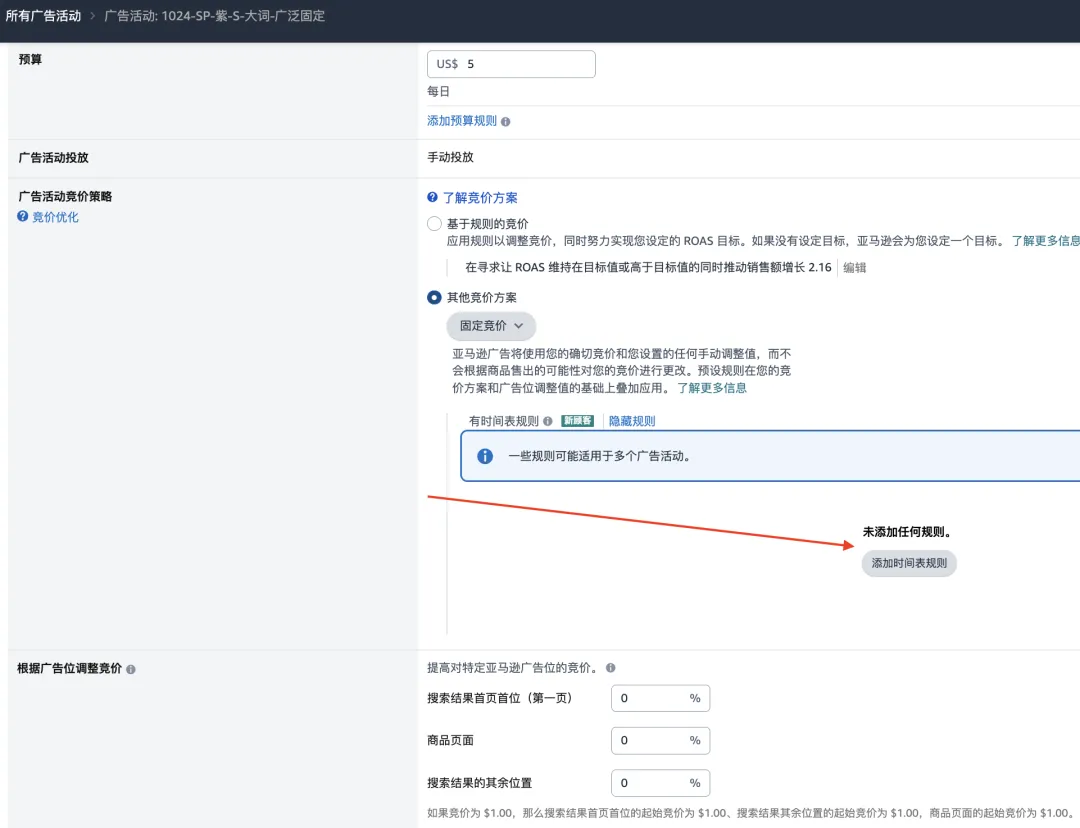
Task: Click the blue info icon in the notice banner
Action: click(485, 456)
